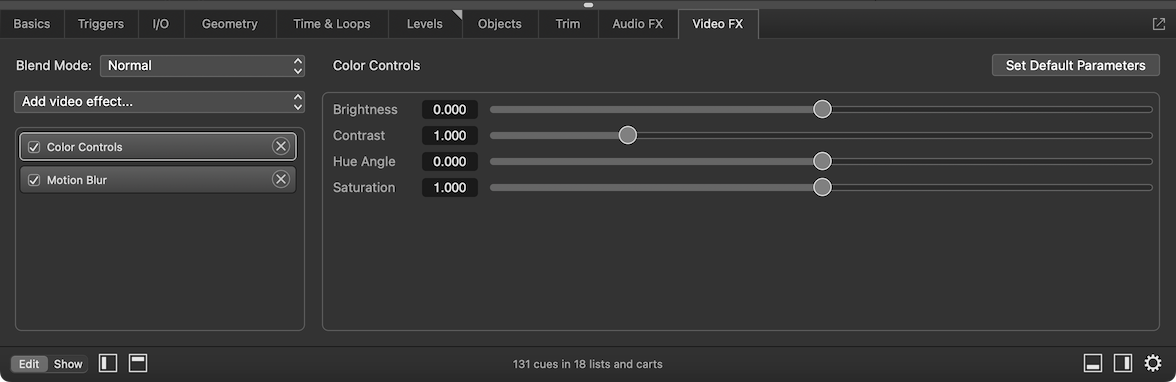
Task: Select the Motion Blur effect row
Action: point(158,180)
